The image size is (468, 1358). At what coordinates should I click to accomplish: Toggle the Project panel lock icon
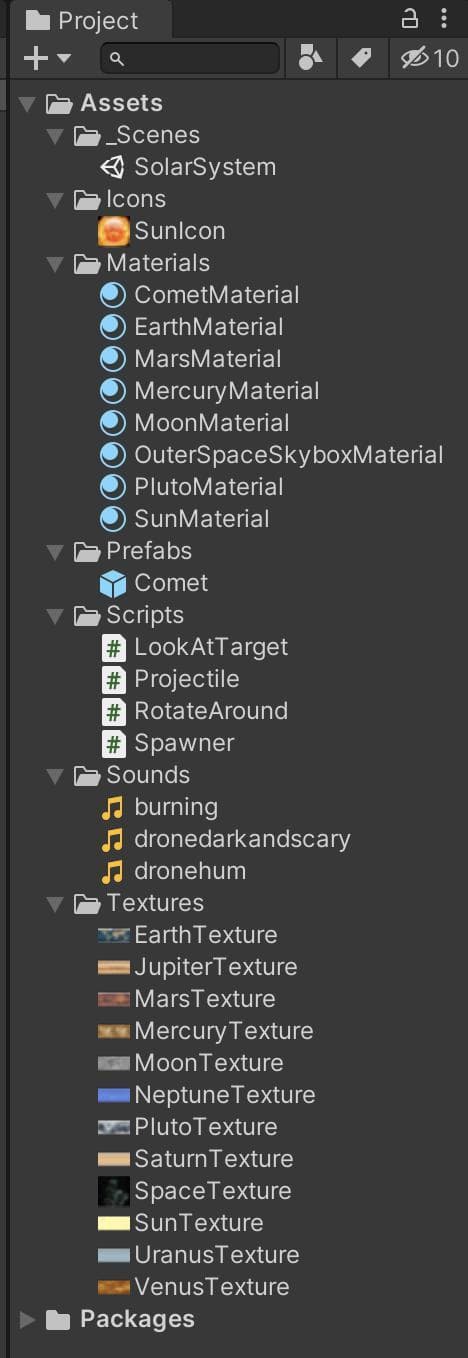[x=409, y=19]
